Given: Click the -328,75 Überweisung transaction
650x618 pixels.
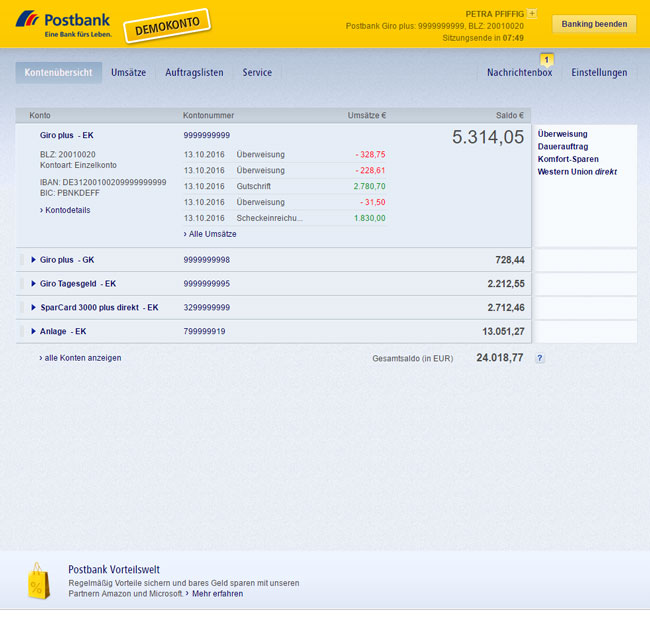Looking at the screenshot, I should [x=284, y=155].
